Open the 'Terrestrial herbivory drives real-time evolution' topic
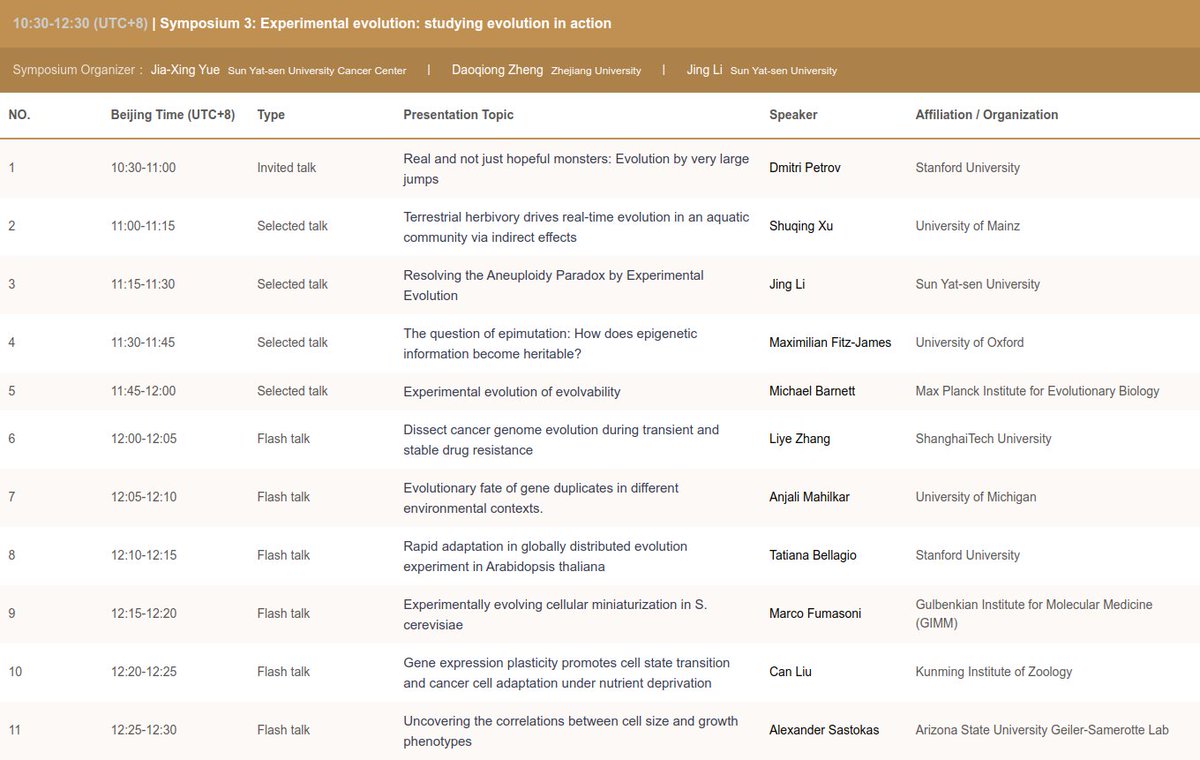This screenshot has height=760, width=1200. pos(576,227)
